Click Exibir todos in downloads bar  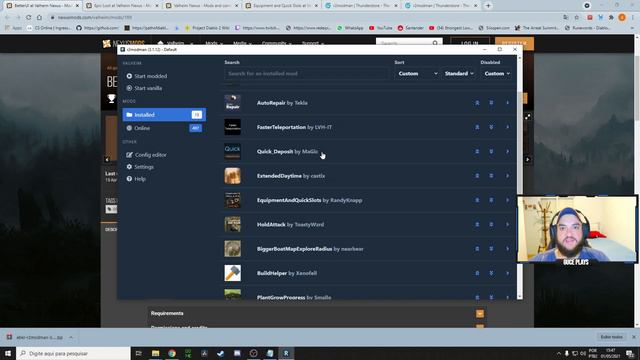[611, 337]
